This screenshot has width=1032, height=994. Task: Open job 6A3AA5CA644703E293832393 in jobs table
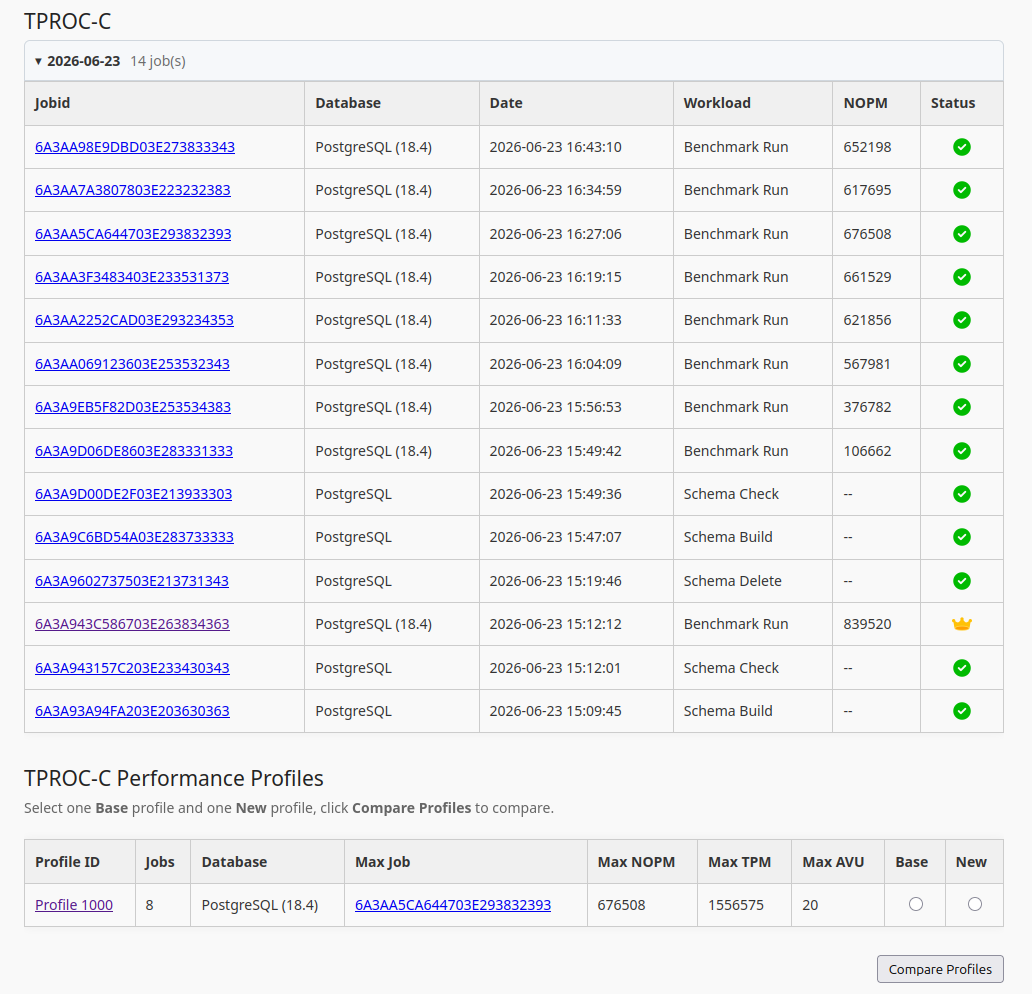133,234
